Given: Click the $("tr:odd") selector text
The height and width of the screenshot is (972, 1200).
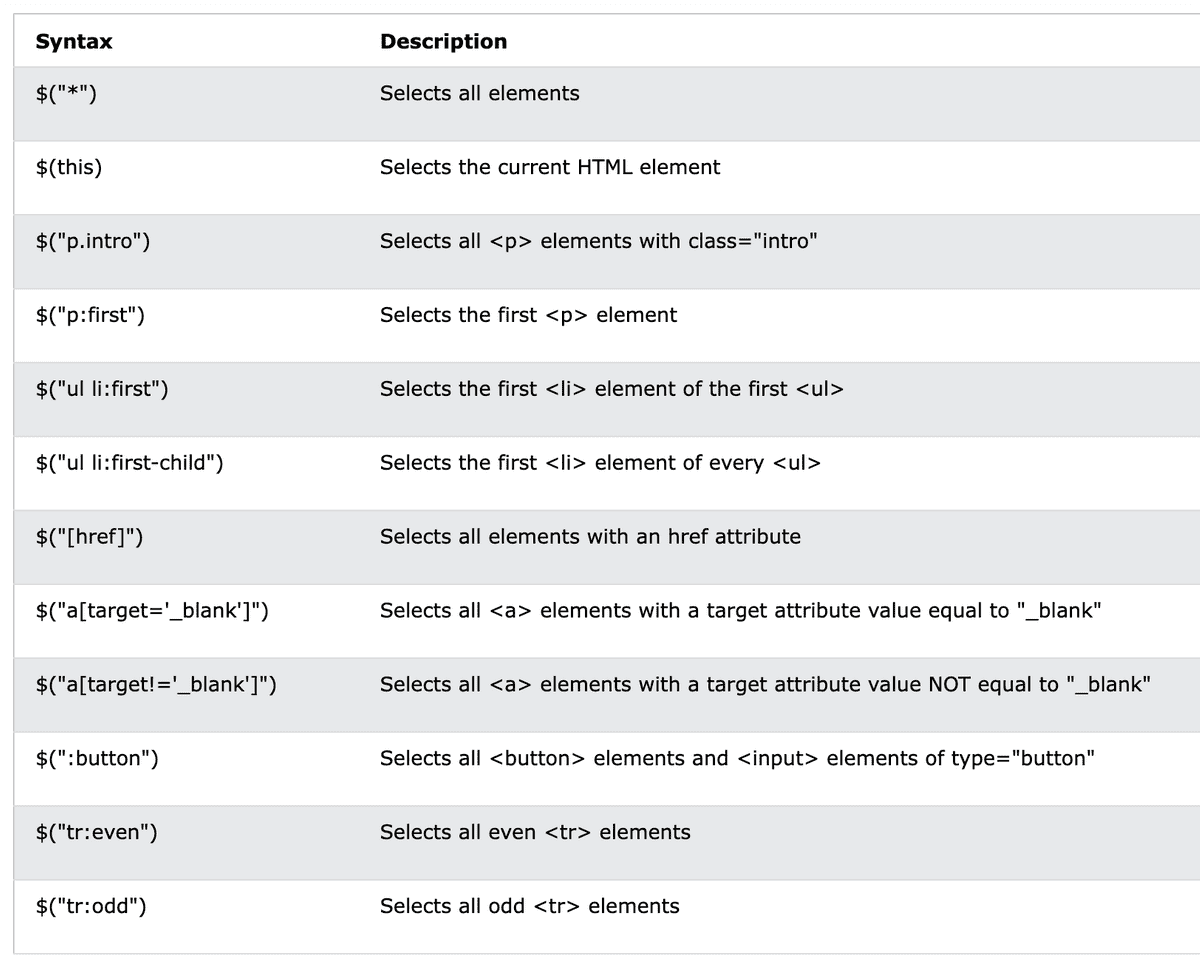Looking at the screenshot, I should click(91, 907).
